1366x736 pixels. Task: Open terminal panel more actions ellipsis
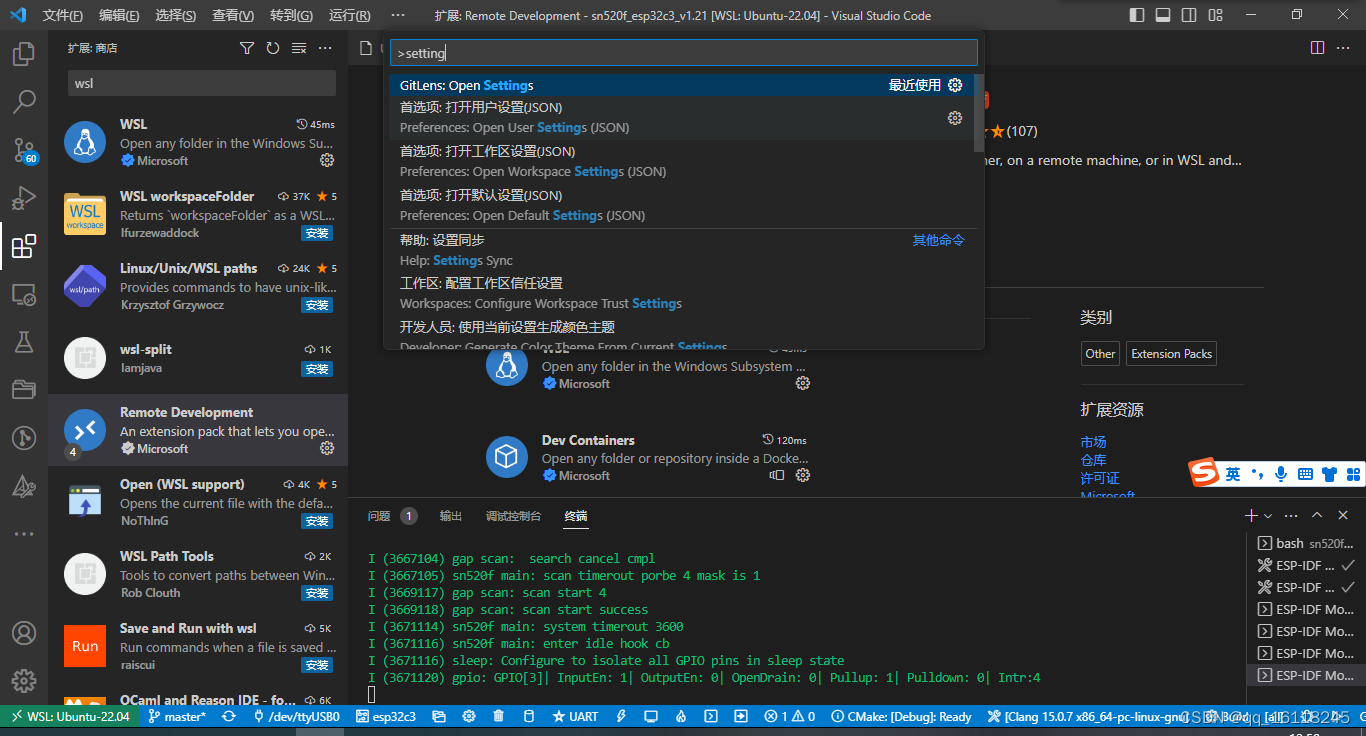coord(1291,515)
